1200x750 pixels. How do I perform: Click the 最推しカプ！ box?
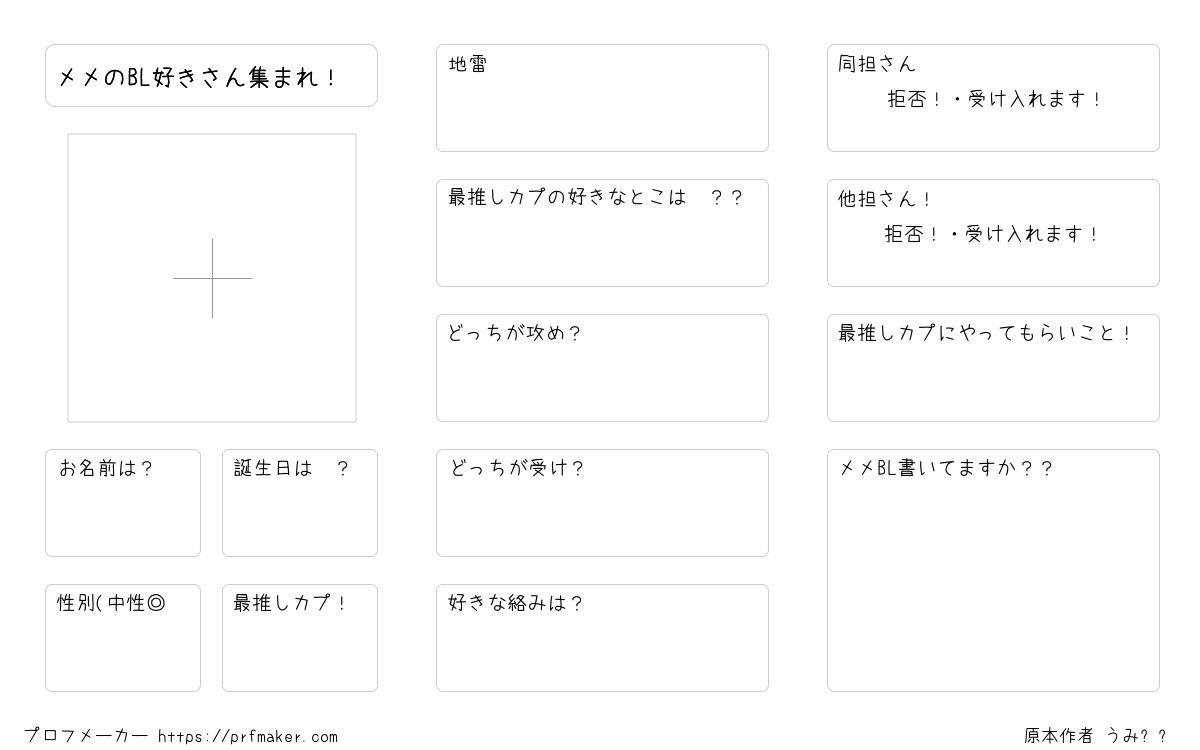point(300,638)
